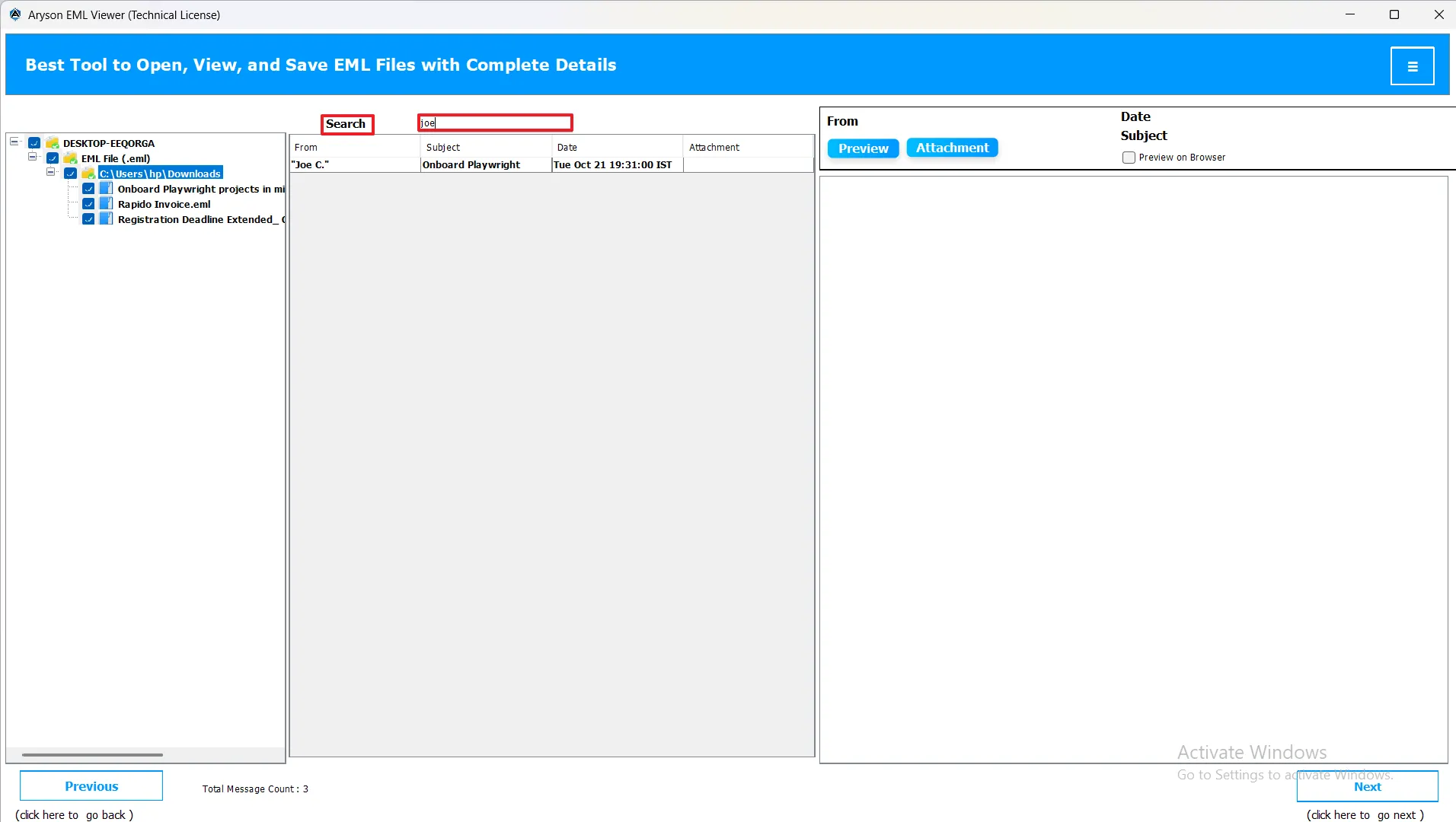Open the hamburger menu in the header

click(1412, 66)
